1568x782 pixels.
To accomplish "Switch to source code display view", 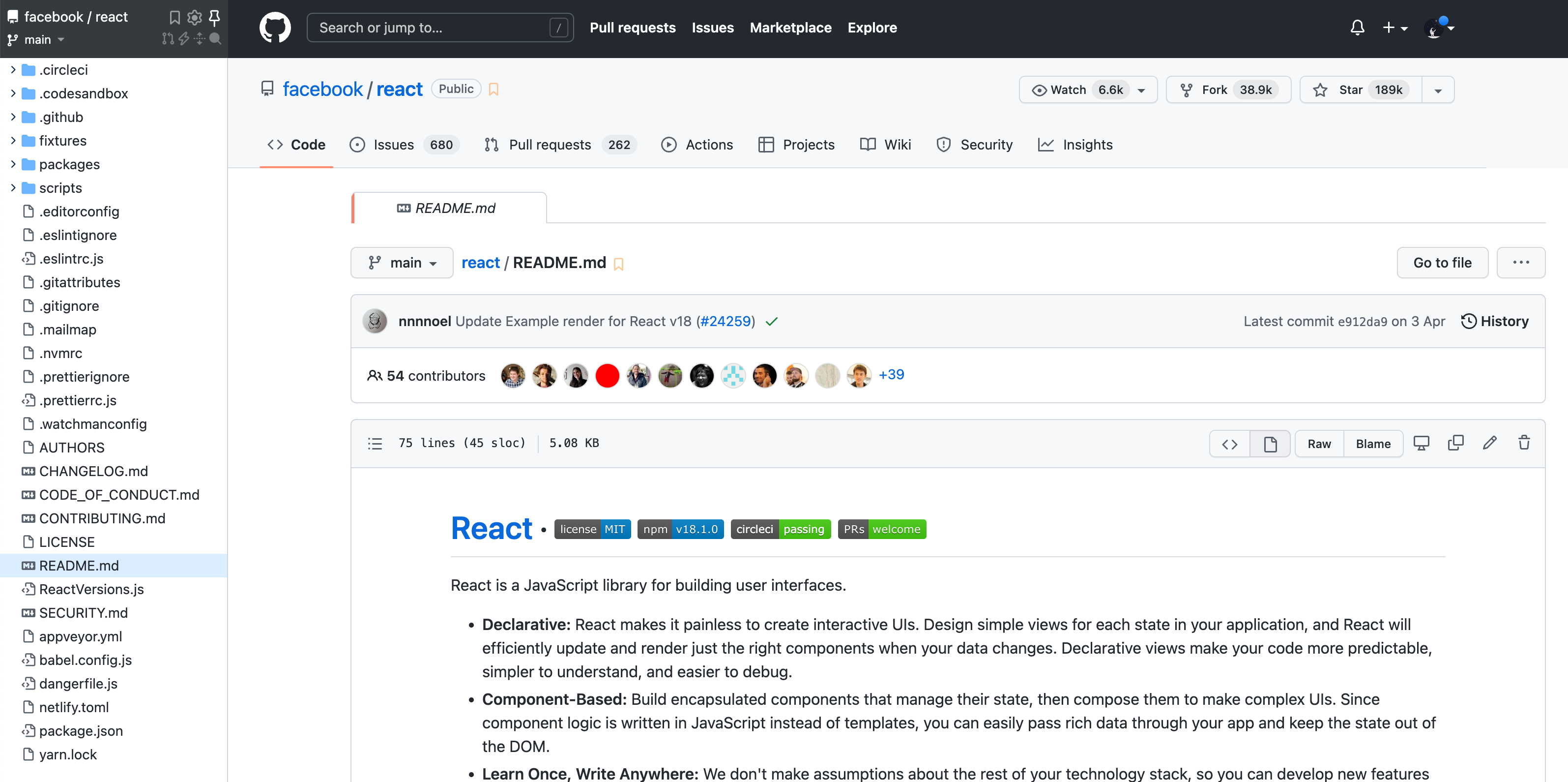I will (1229, 444).
